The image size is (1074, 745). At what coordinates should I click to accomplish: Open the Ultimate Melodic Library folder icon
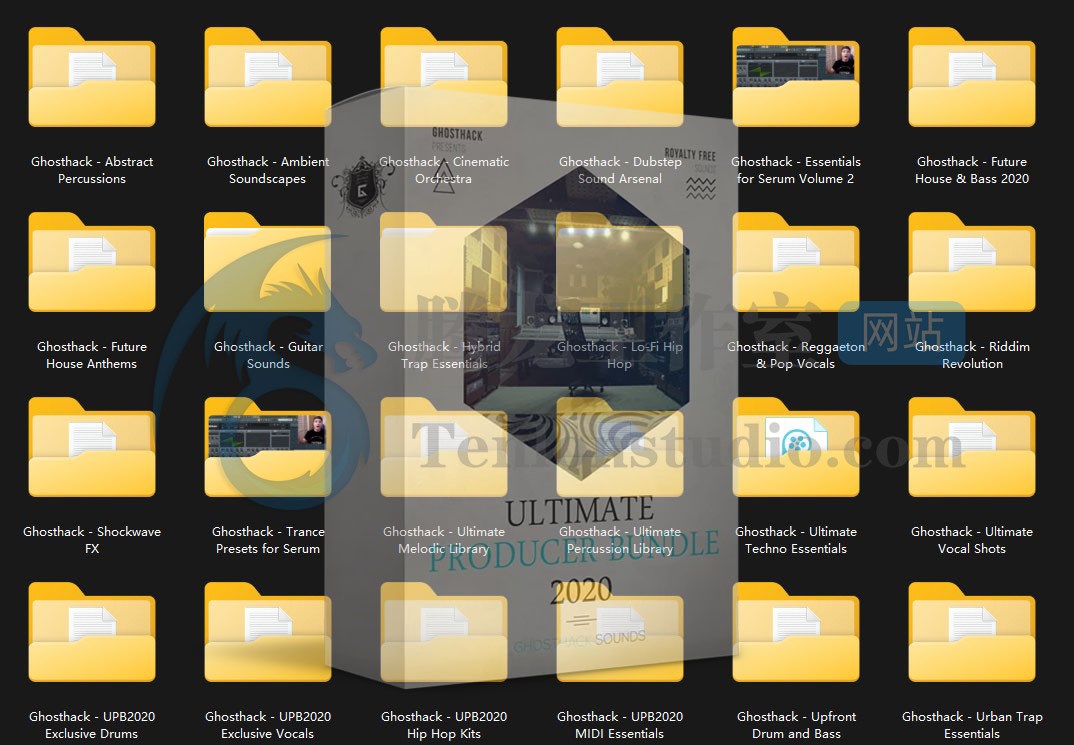pyautogui.click(x=444, y=447)
